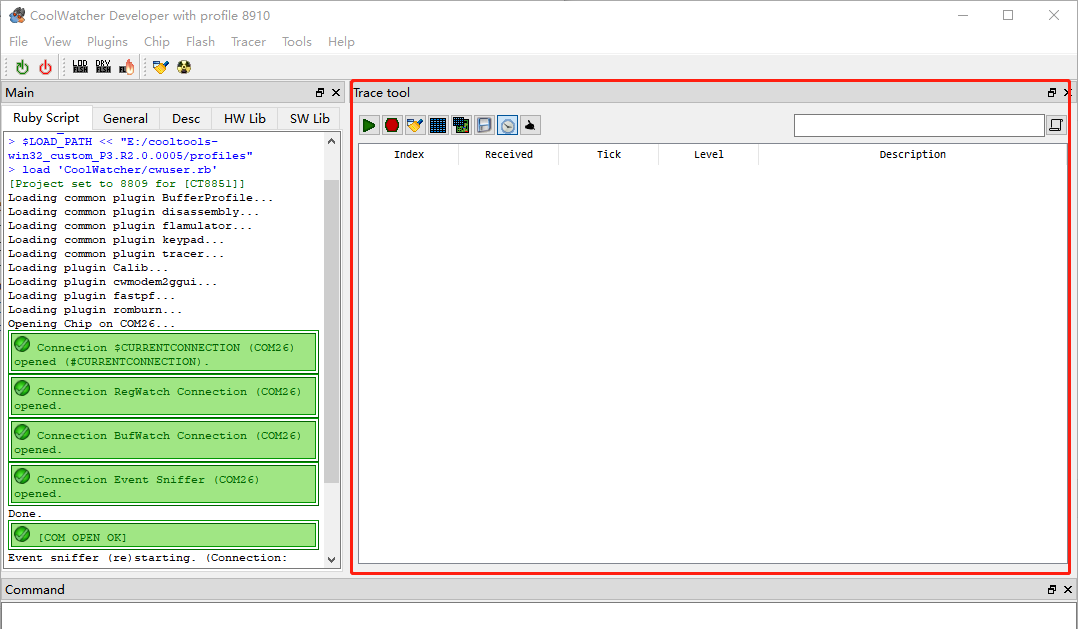The width and height of the screenshot is (1078, 629).
Task: Switch to the Desc tab
Action: pos(186,118)
